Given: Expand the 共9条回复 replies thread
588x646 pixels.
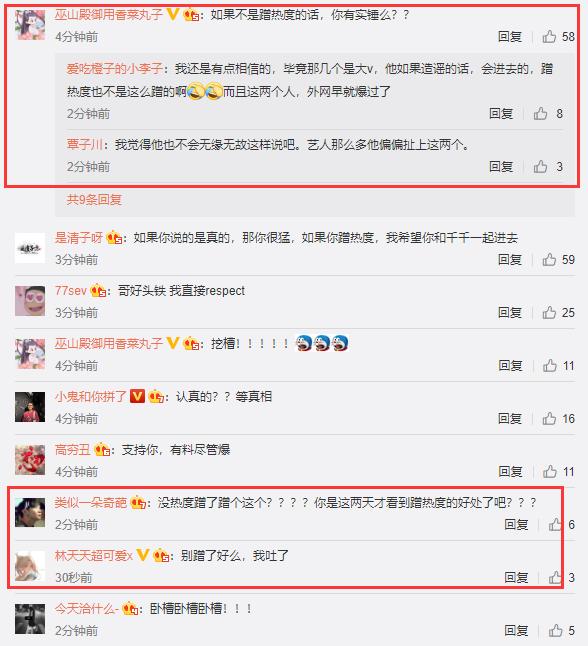Looking at the screenshot, I should click(94, 200).
